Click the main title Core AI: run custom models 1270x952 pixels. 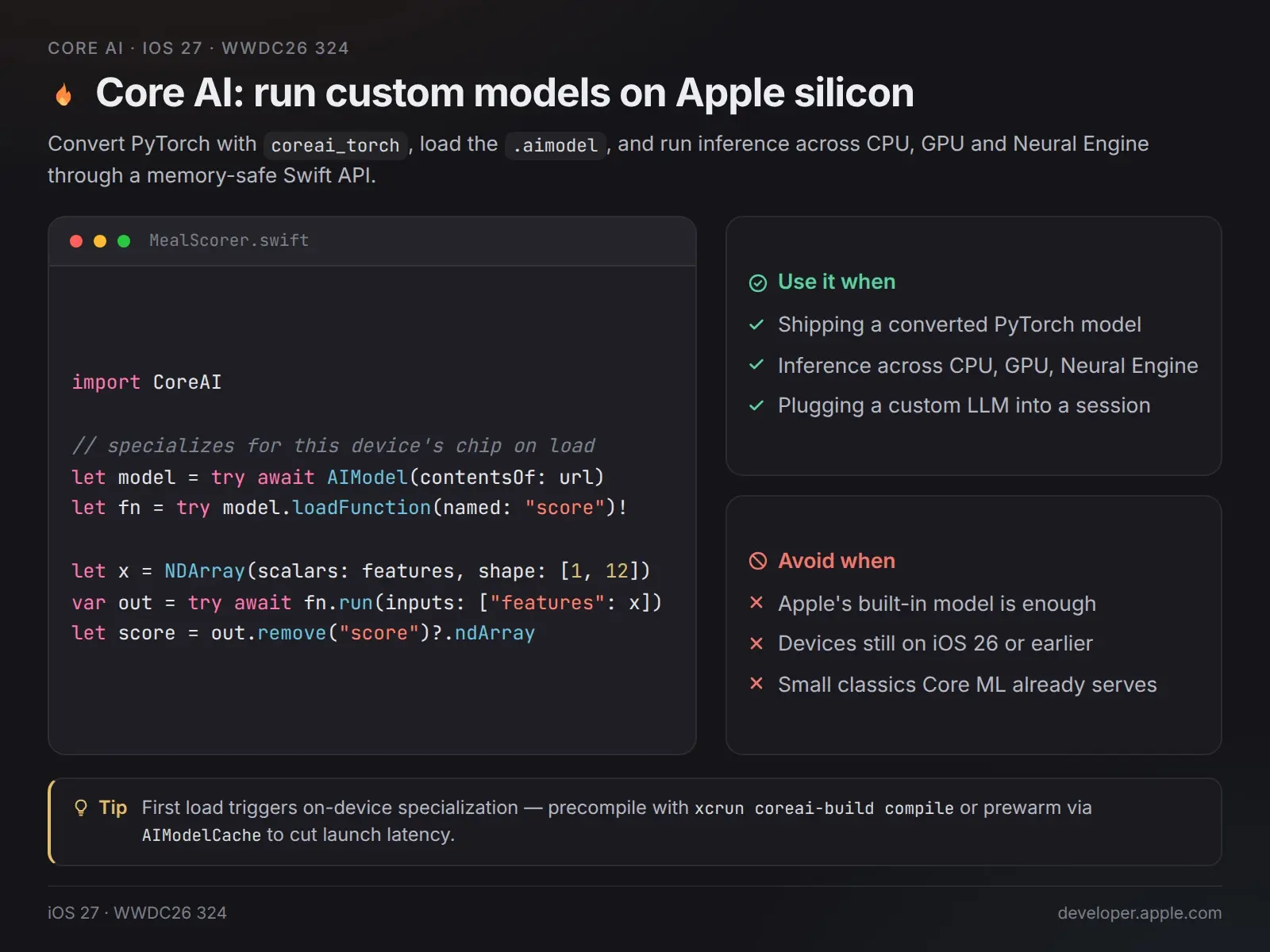(505, 93)
